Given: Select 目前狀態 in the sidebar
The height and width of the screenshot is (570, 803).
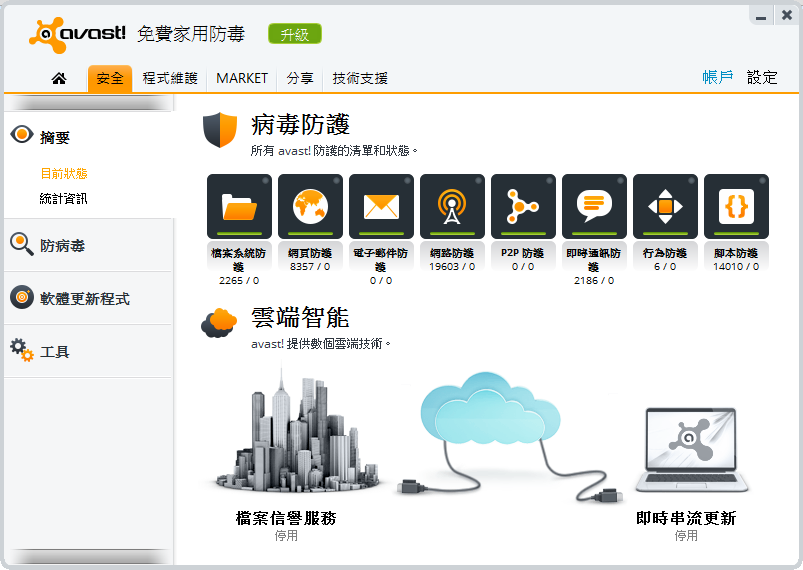Looking at the screenshot, I should click(64, 174).
